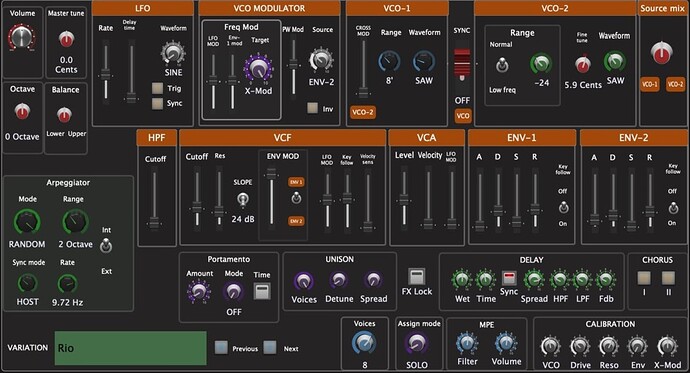
Task: Click the Source mix VCO-2 button
Action: 675,84
